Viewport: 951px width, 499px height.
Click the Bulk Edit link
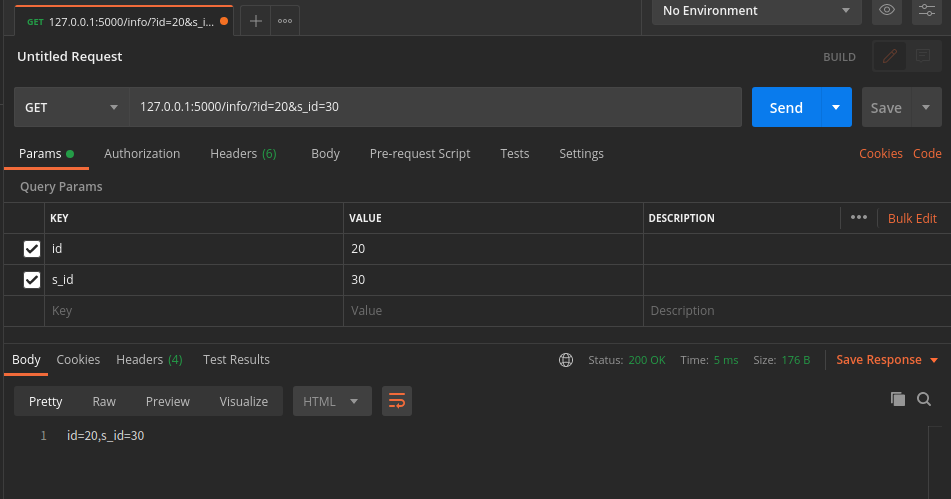[x=912, y=218]
